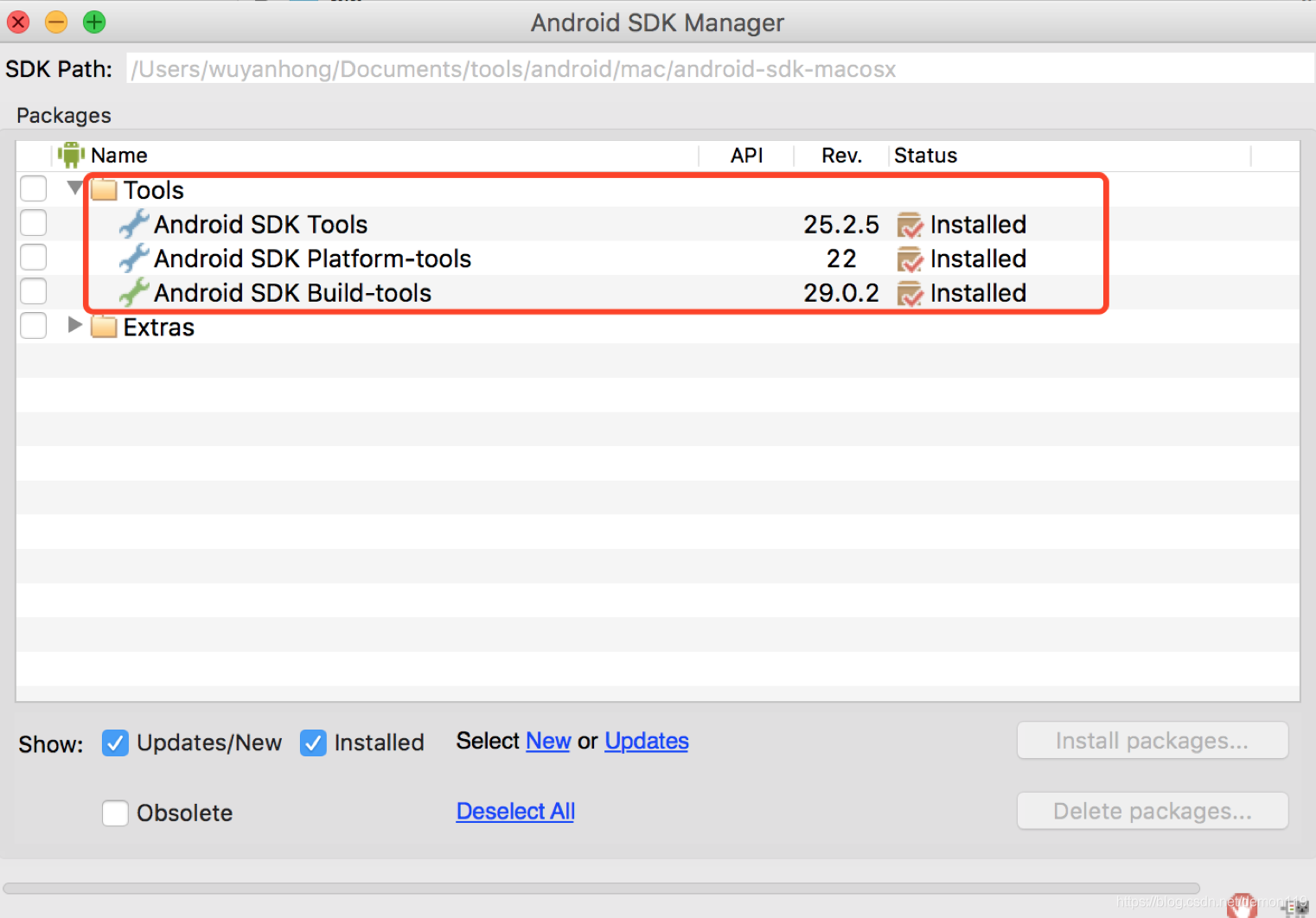Click the SDK Path field

point(720,68)
